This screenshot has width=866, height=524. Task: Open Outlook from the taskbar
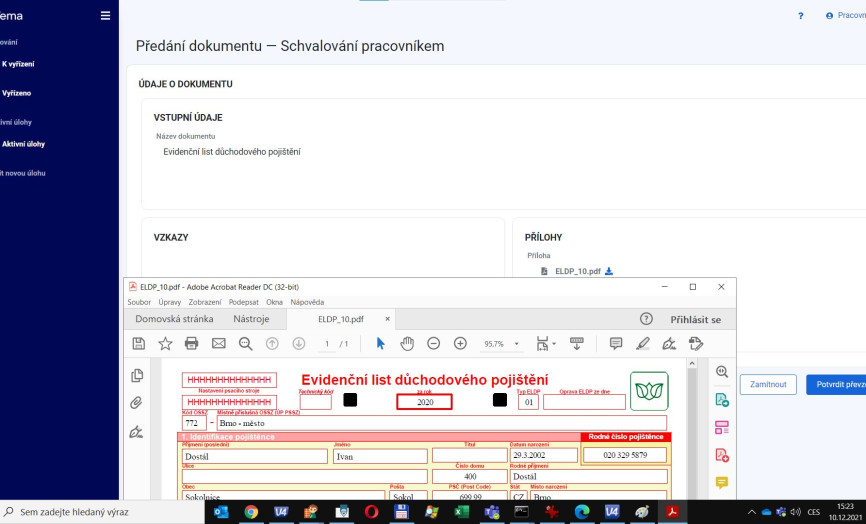(221, 512)
